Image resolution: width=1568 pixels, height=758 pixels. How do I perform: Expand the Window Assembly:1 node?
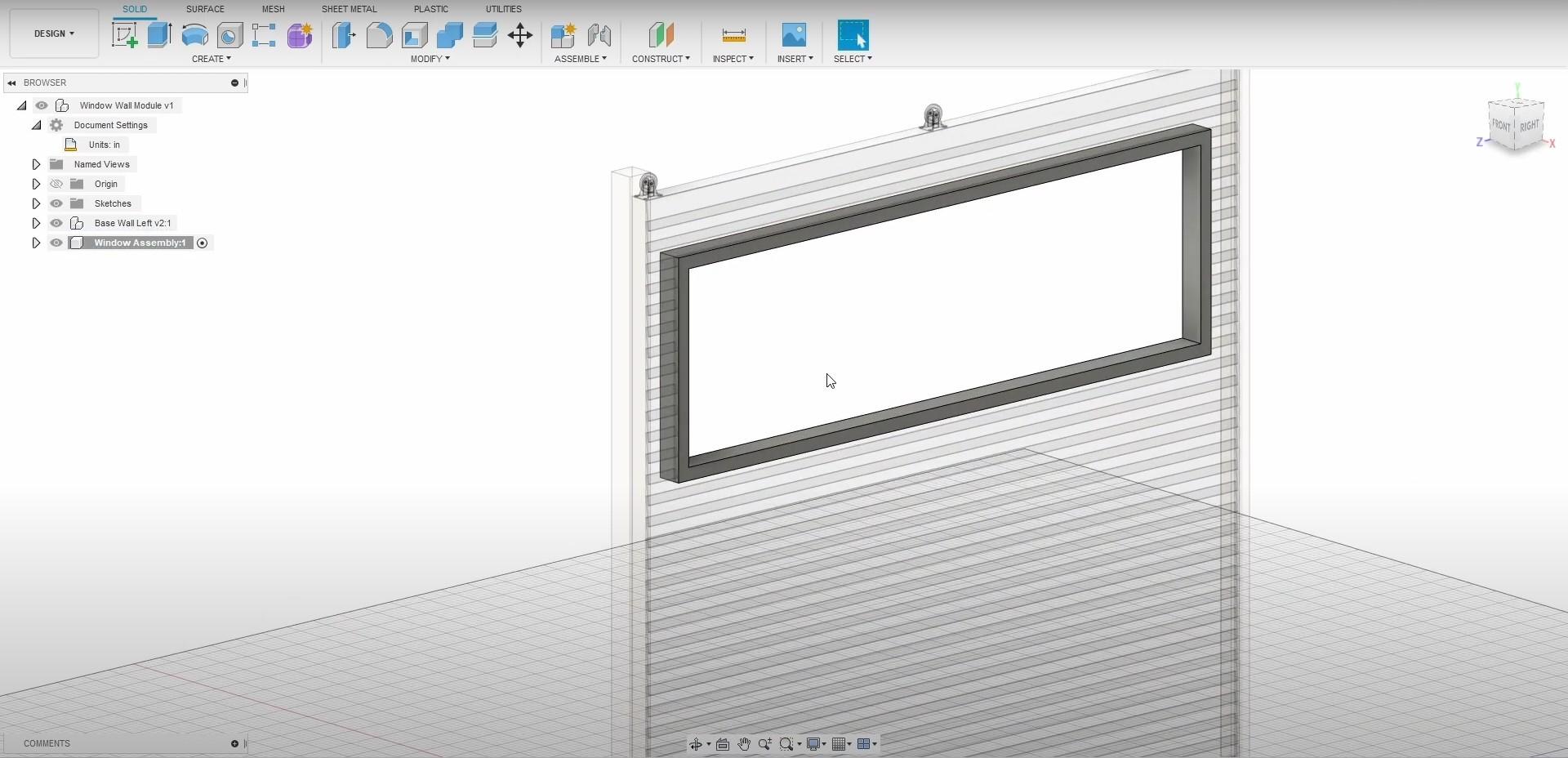[36, 243]
